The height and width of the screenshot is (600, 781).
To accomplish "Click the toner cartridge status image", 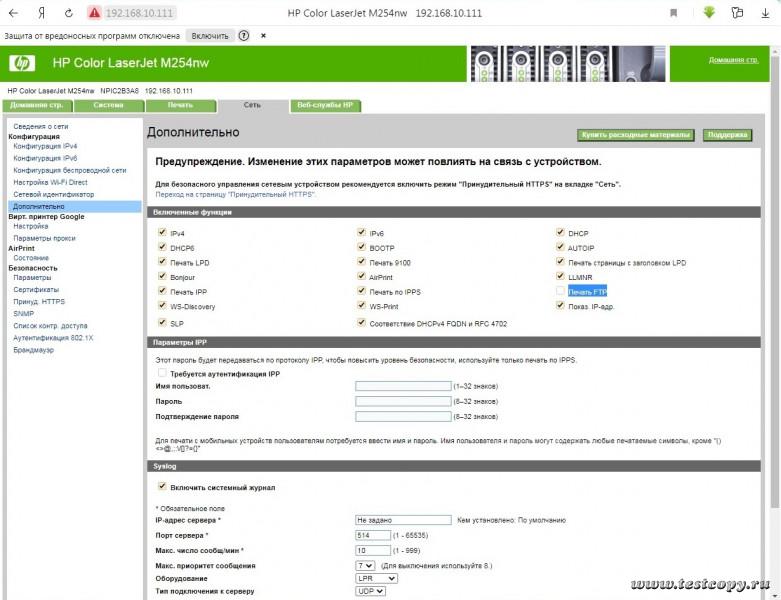I will pos(568,64).
